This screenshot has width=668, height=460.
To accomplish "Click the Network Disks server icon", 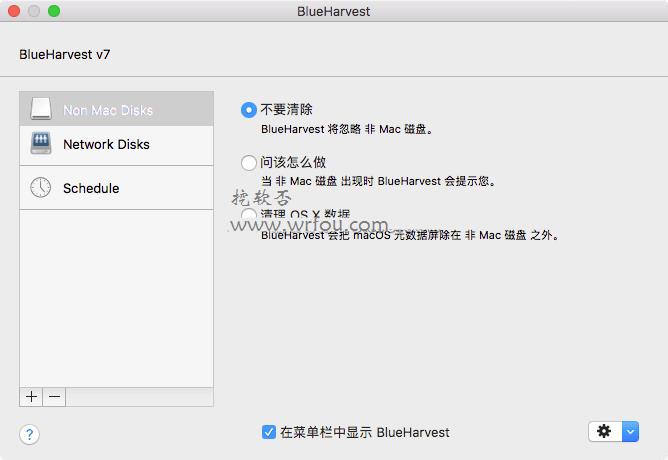I will [x=41, y=143].
